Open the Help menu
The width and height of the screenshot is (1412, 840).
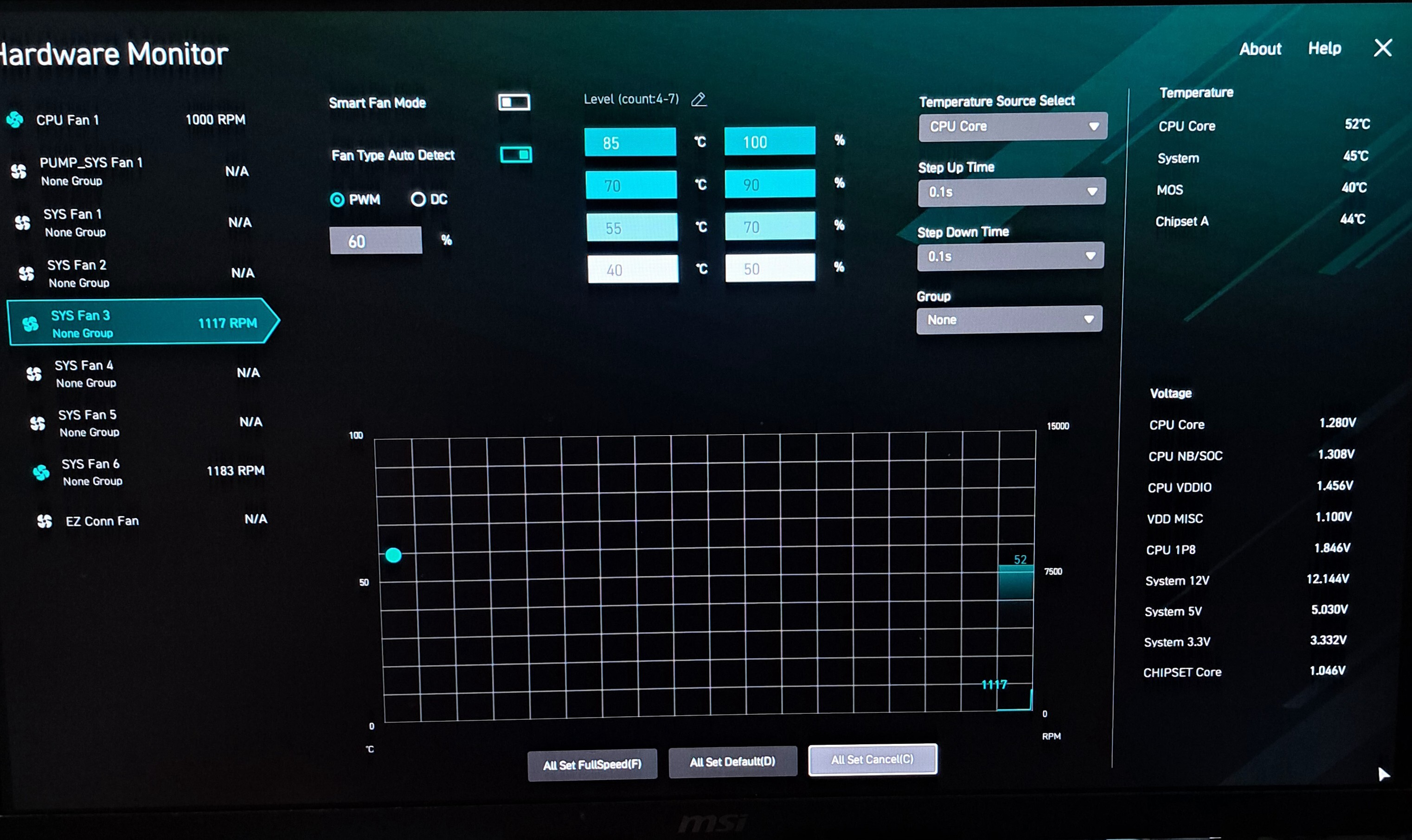(1324, 48)
